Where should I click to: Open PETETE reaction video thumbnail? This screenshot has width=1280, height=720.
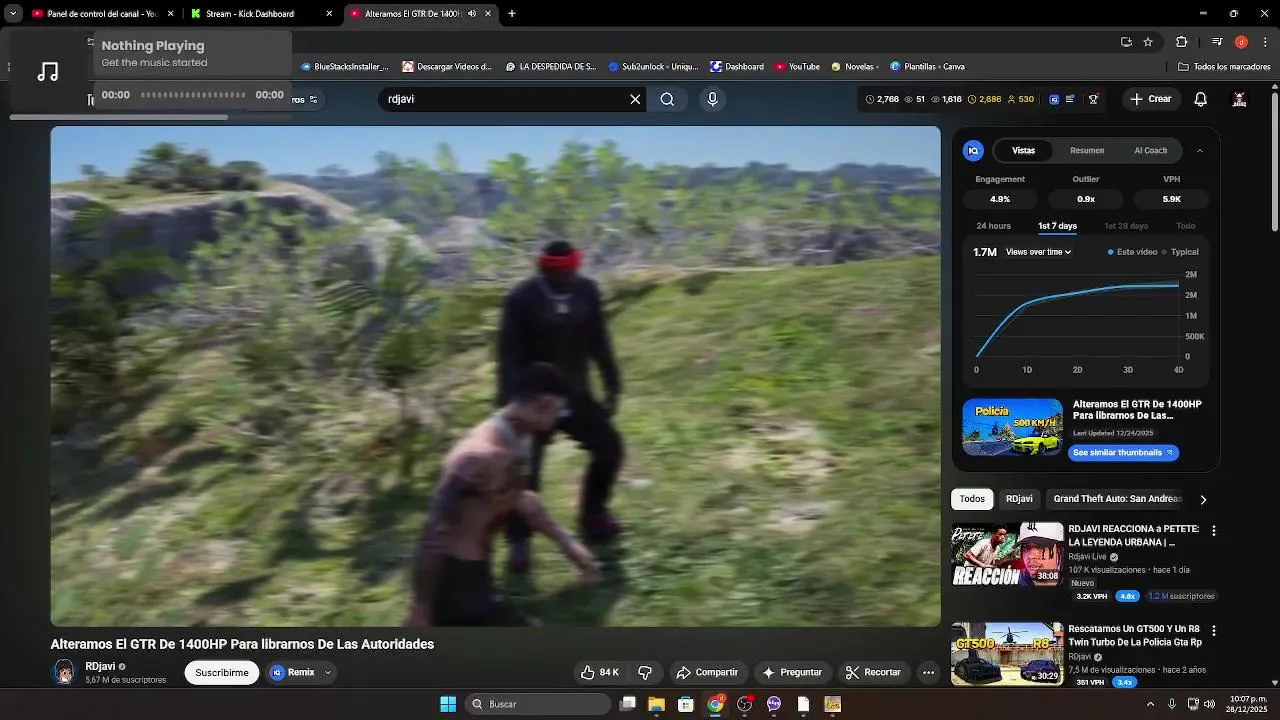coord(1007,554)
